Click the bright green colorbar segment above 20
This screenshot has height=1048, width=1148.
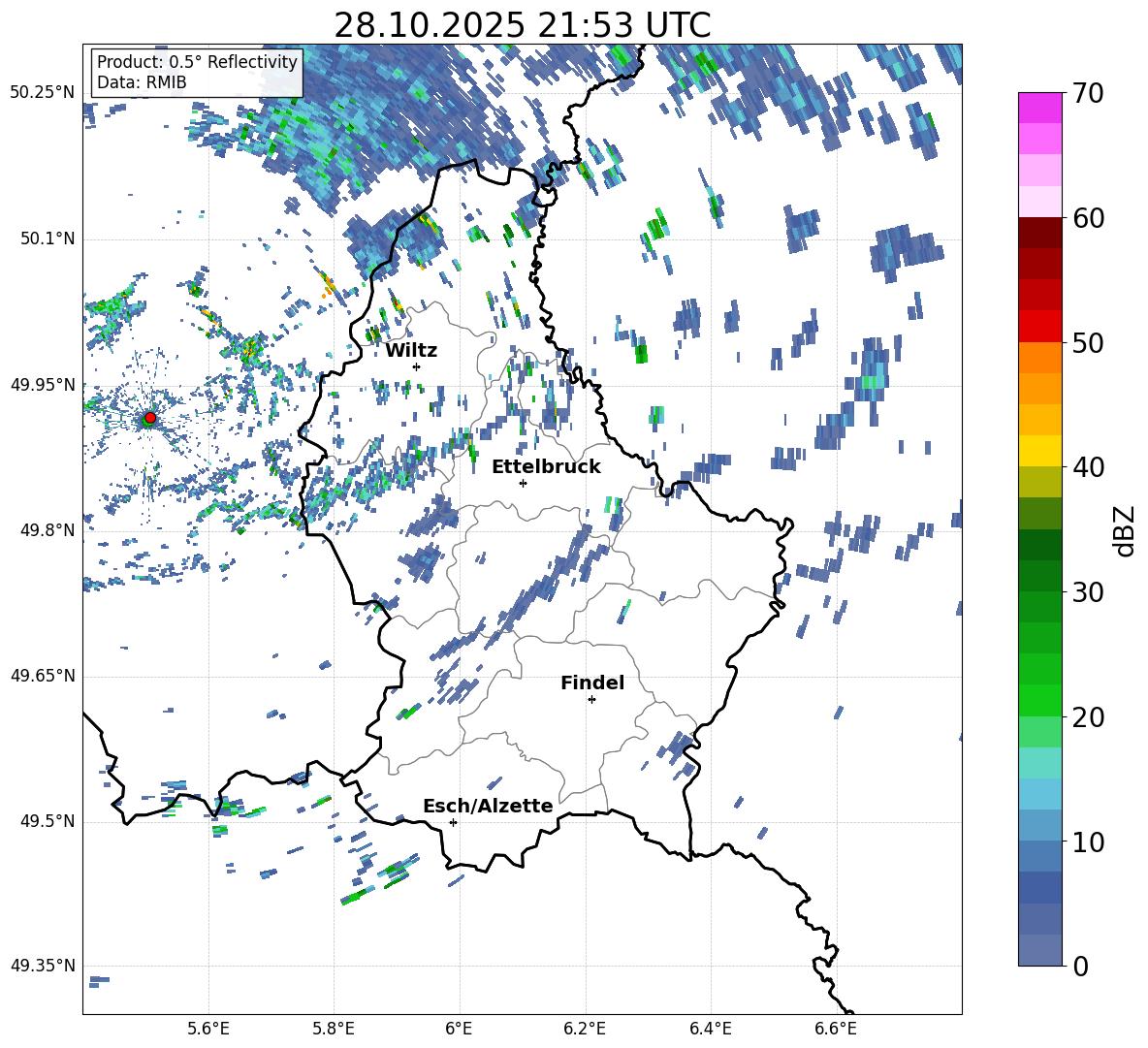(1040, 700)
